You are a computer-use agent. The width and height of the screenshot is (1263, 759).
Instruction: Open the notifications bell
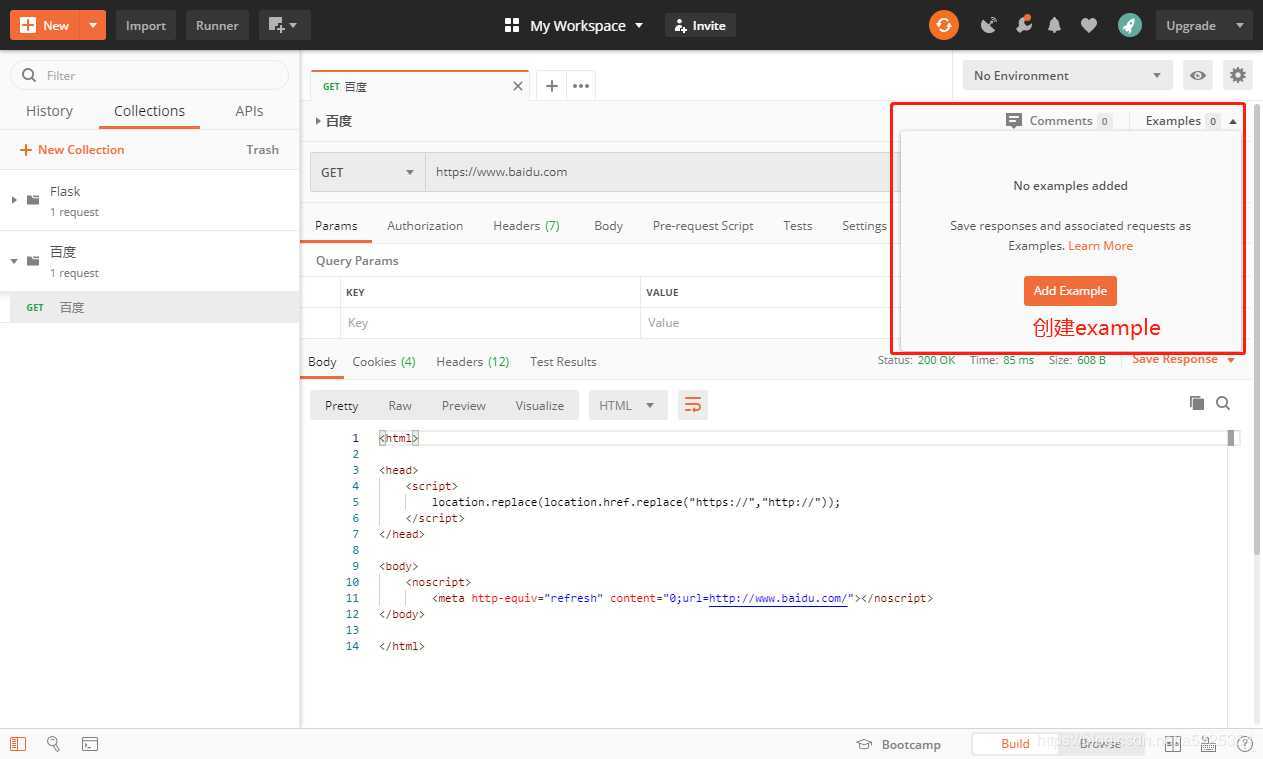click(x=1054, y=25)
